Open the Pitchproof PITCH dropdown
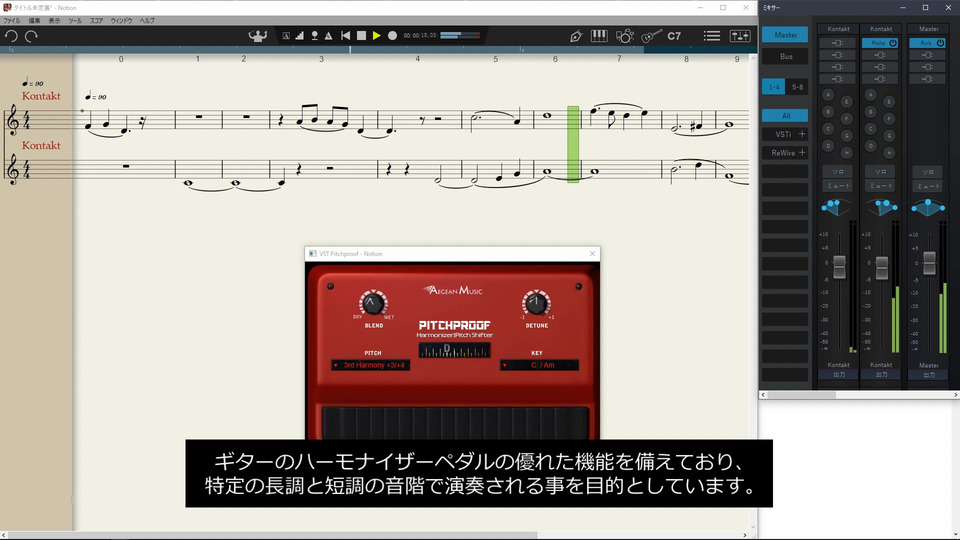The height and width of the screenshot is (540, 960). 370,365
